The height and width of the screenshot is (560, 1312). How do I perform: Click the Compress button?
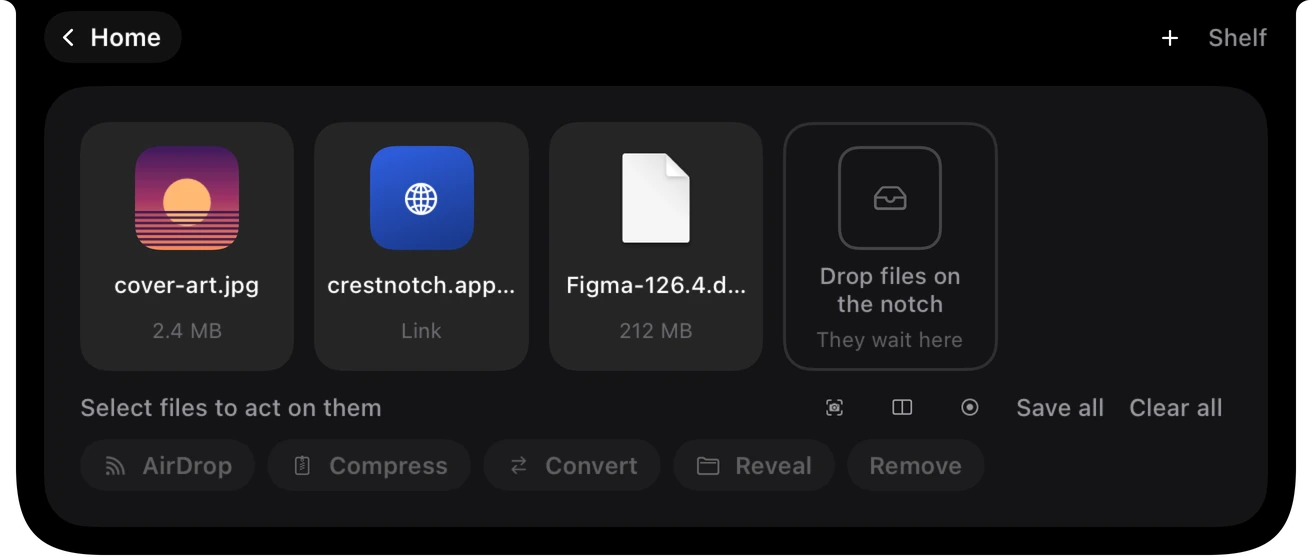point(369,466)
